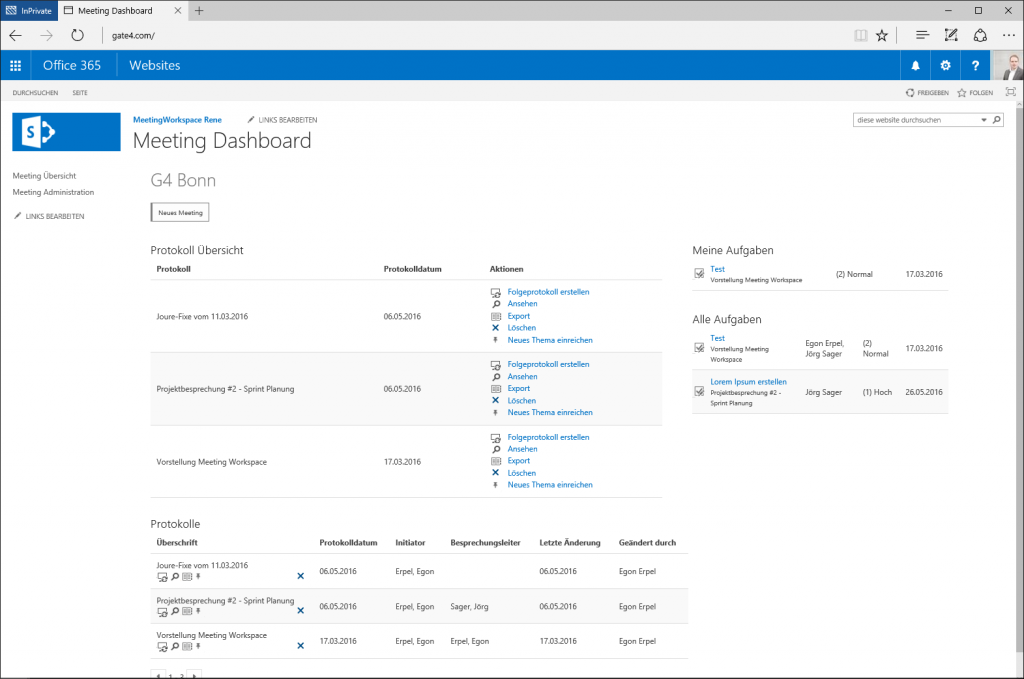Open the SharePoint settings gear icon
Screen dimensions: 1024x679
(944, 65)
